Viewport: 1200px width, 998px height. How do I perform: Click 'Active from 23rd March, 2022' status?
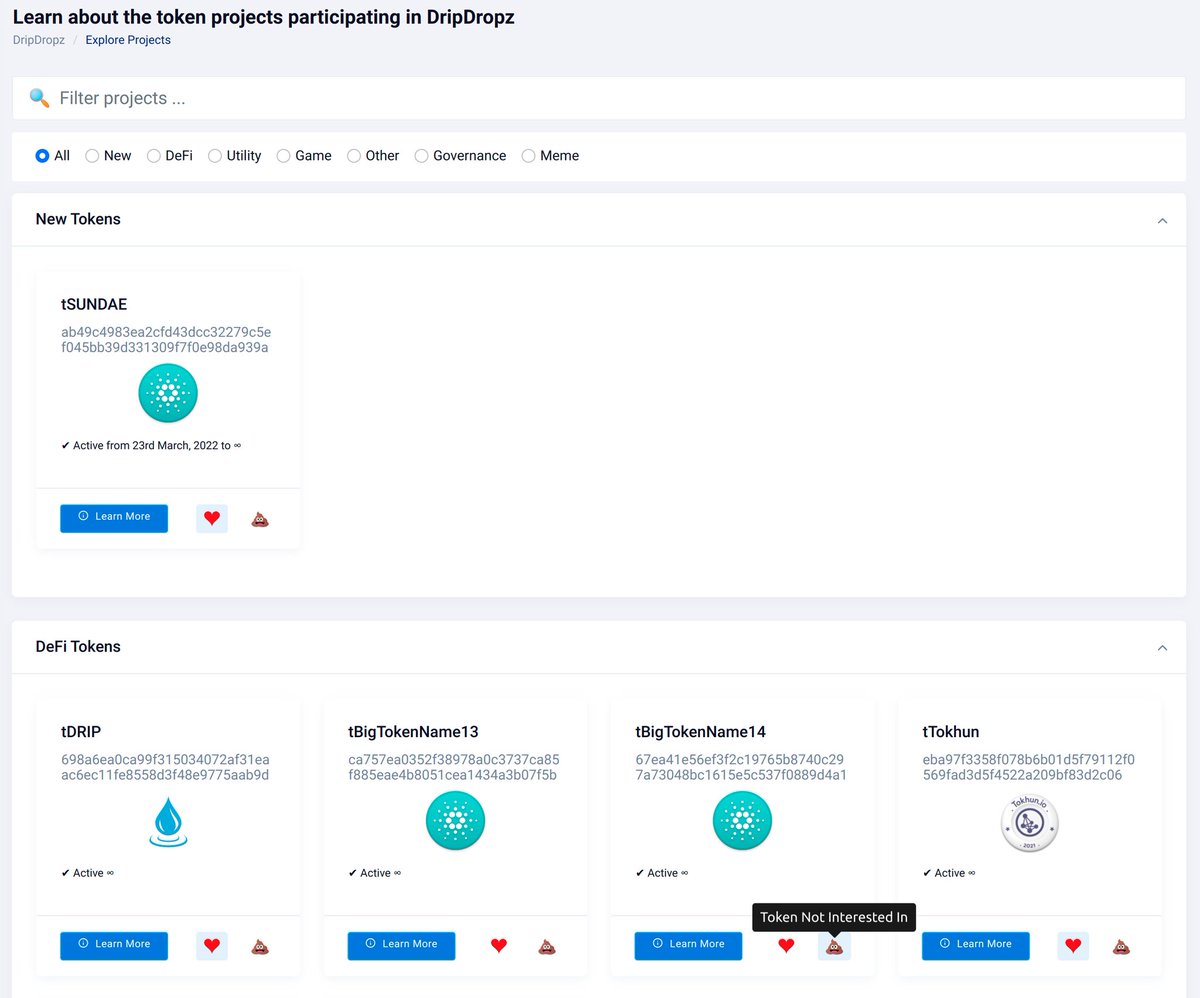[151, 445]
